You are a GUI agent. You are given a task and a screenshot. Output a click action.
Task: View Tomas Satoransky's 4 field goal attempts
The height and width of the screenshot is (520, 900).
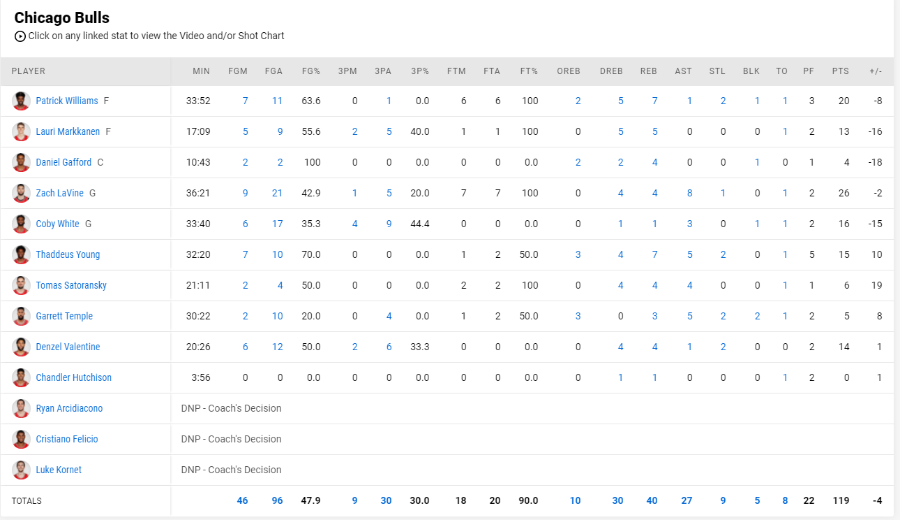point(280,285)
